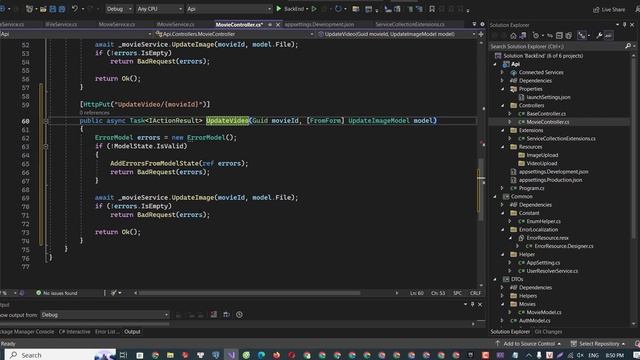Switch to IMovieService.cs tab

(176, 24)
